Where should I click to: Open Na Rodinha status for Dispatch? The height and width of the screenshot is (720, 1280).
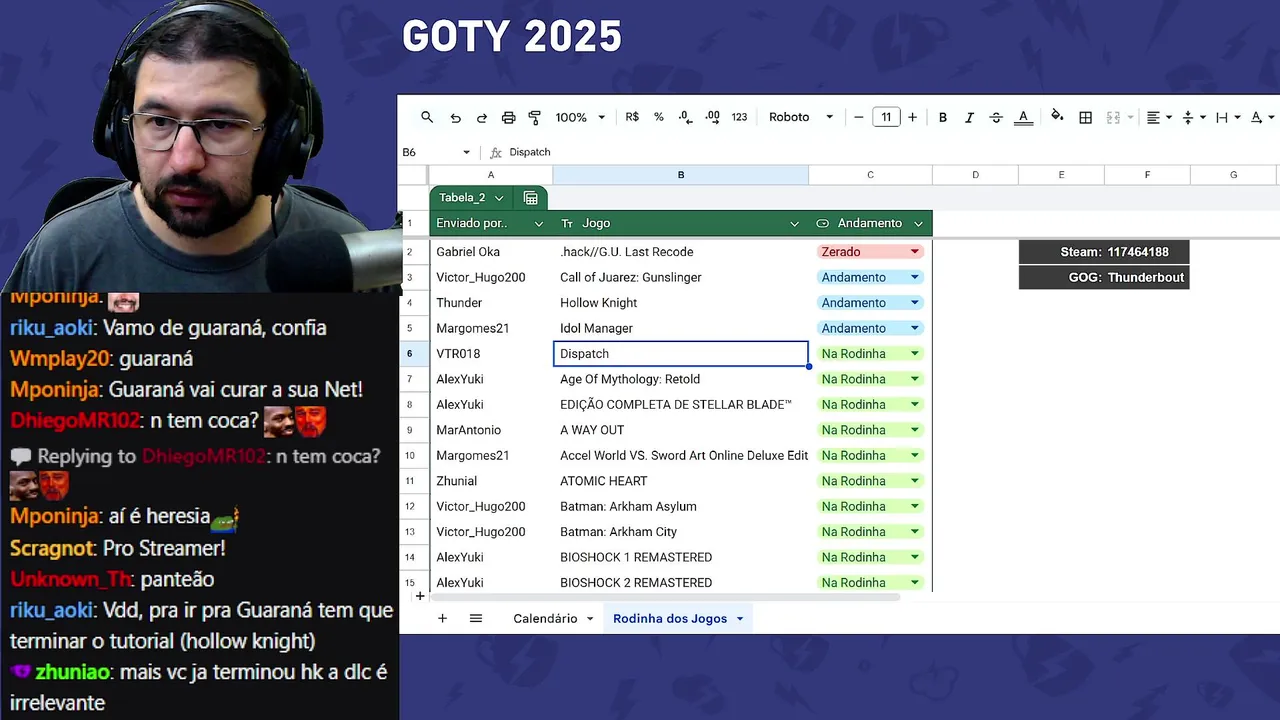(x=869, y=354)
